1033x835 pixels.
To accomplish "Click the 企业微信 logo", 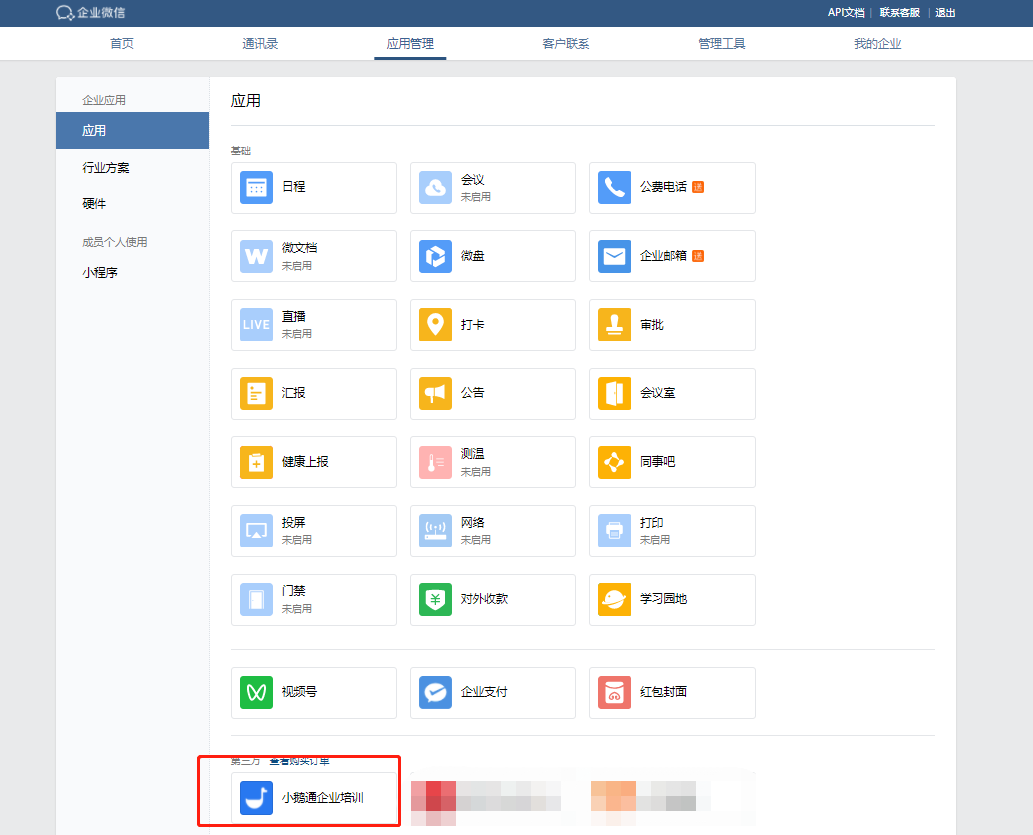I will tap(90, 13).
